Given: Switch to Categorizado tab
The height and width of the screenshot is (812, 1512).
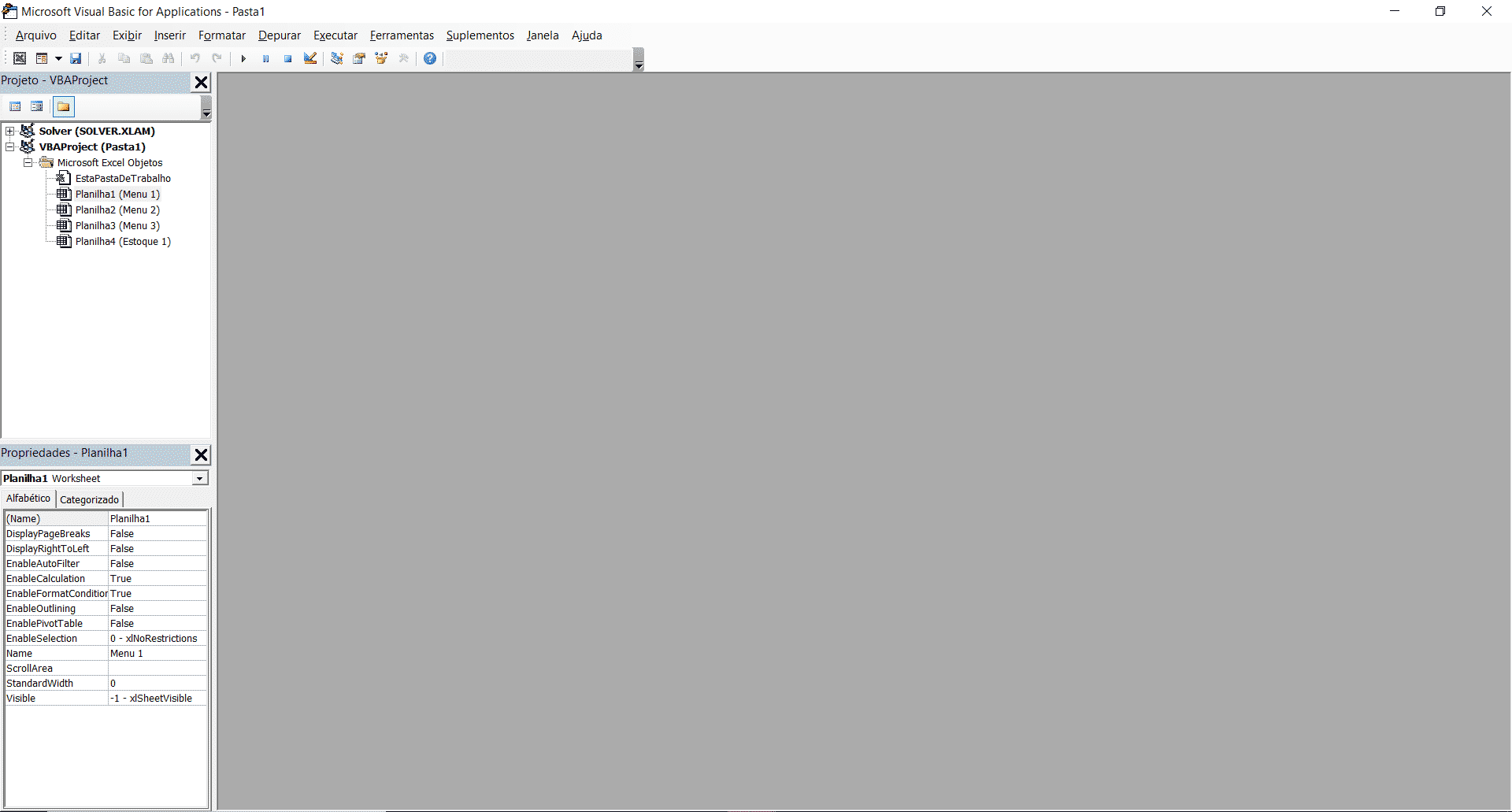Looking at the screenshot, I should point(89,499).
